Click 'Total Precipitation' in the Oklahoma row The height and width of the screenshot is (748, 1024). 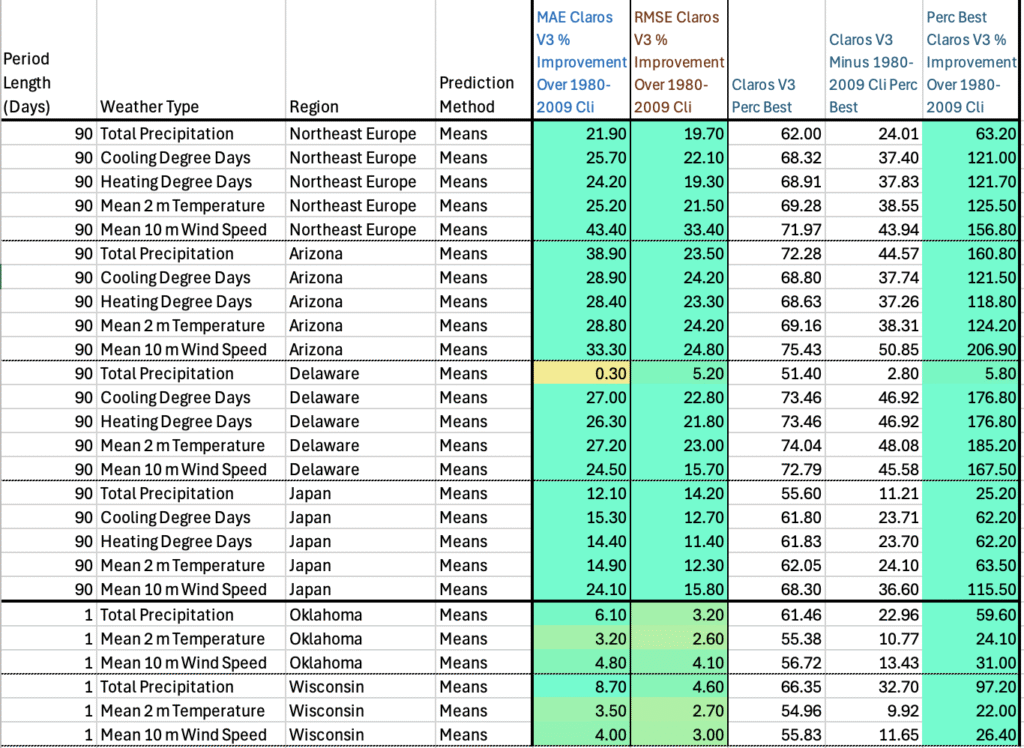point(167,615)
